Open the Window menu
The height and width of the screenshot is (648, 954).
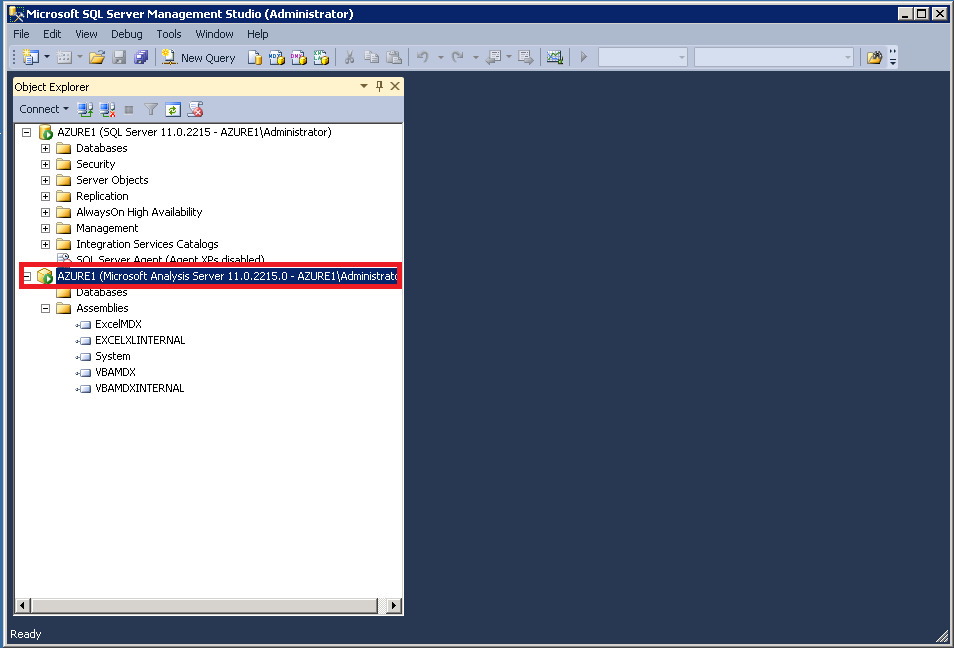[214, 34]
